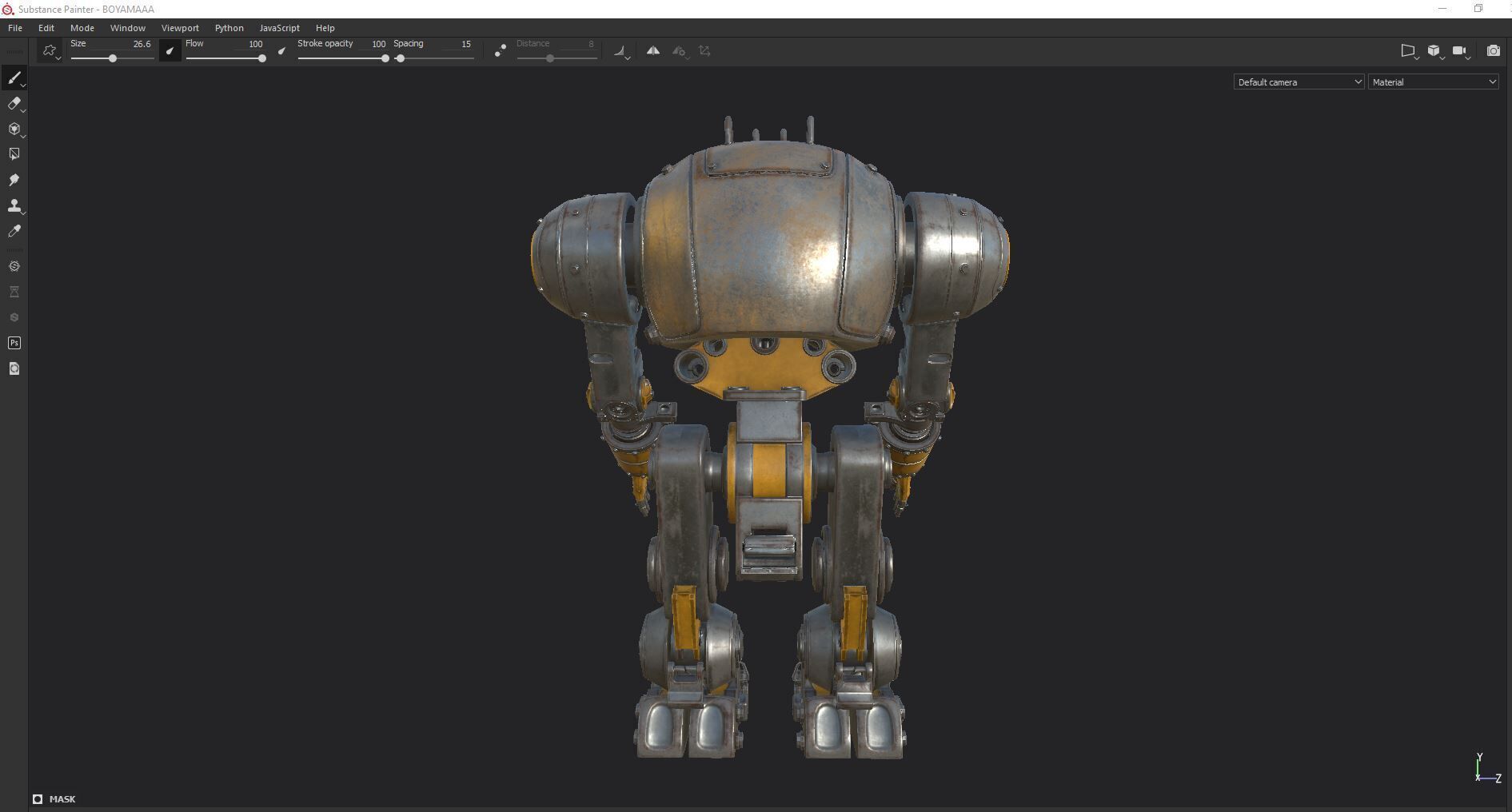Restore down the Substance Painter window
Screen dimensions: 1512x812
[x=1478, y=9]
